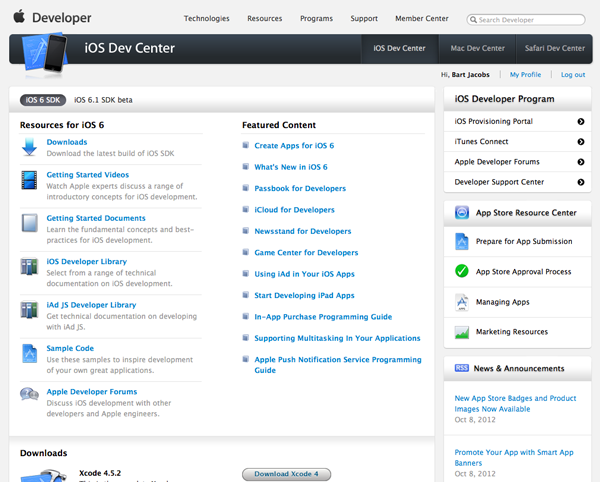Click the search magnifier icon
600x482 pixels.
(x=473, y=20)
